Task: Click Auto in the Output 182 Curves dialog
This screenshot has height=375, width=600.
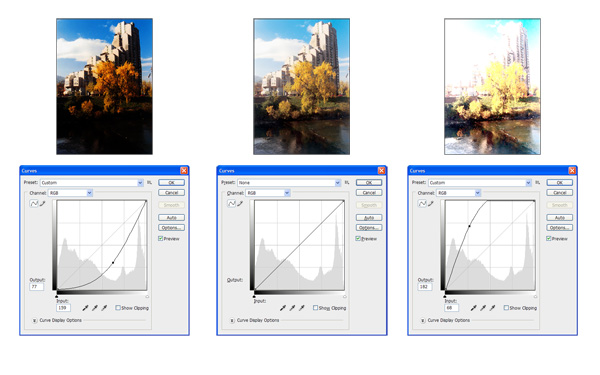Action: [x=559, y=217]
